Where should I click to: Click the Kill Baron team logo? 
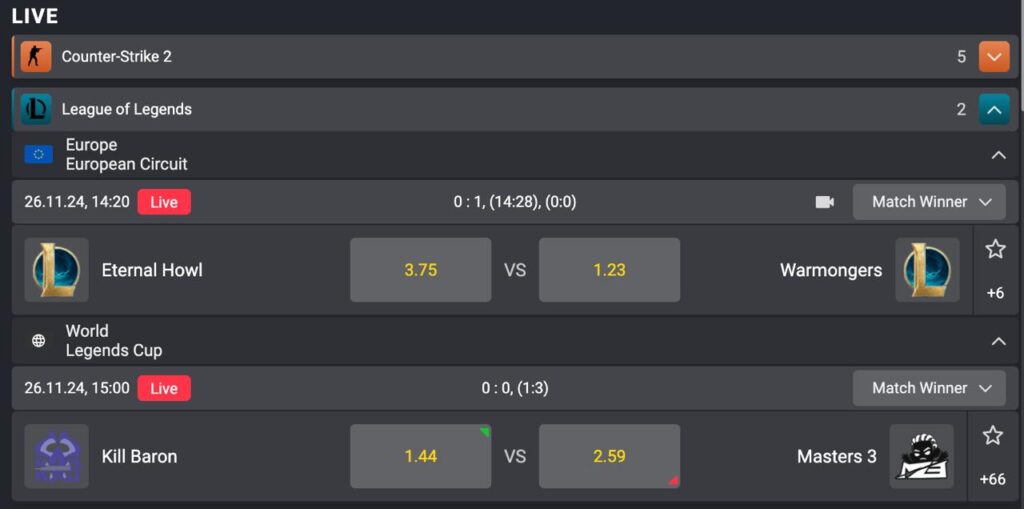click(x=56, y=456)
